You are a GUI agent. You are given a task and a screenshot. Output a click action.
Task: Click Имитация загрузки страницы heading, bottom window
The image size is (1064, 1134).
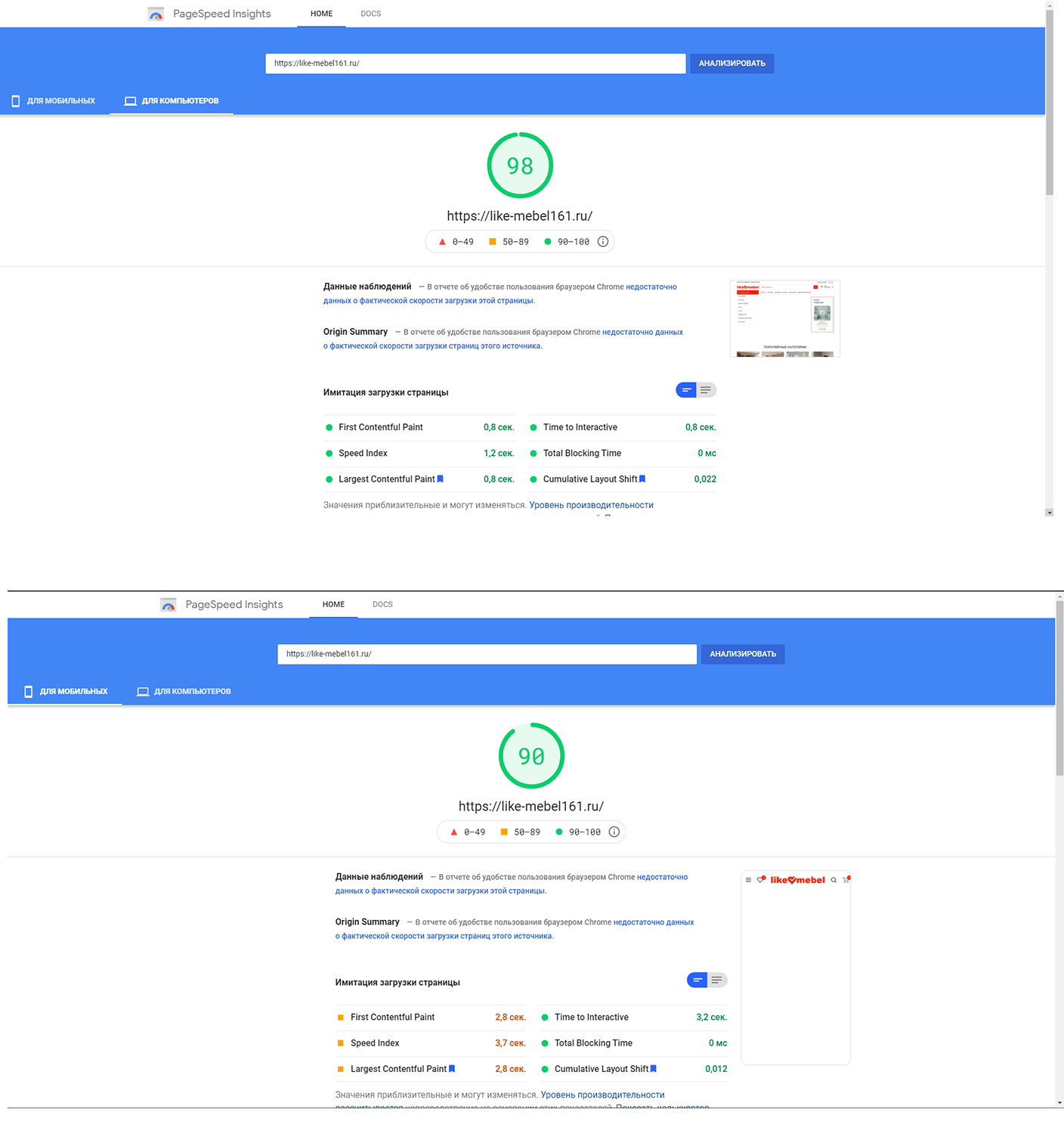[397, 983]
